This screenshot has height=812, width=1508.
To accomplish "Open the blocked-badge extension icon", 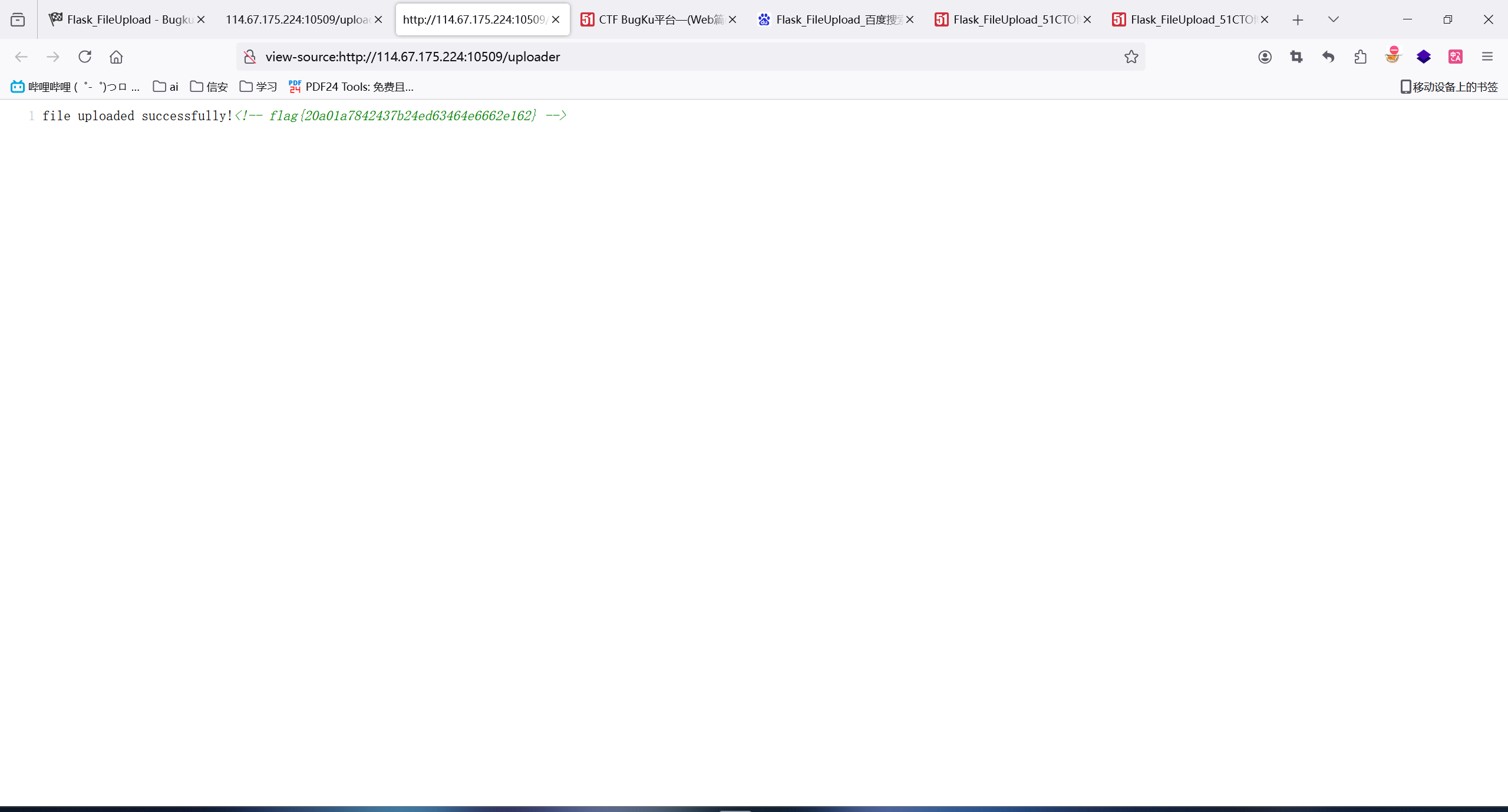I will pos(1392,55).
